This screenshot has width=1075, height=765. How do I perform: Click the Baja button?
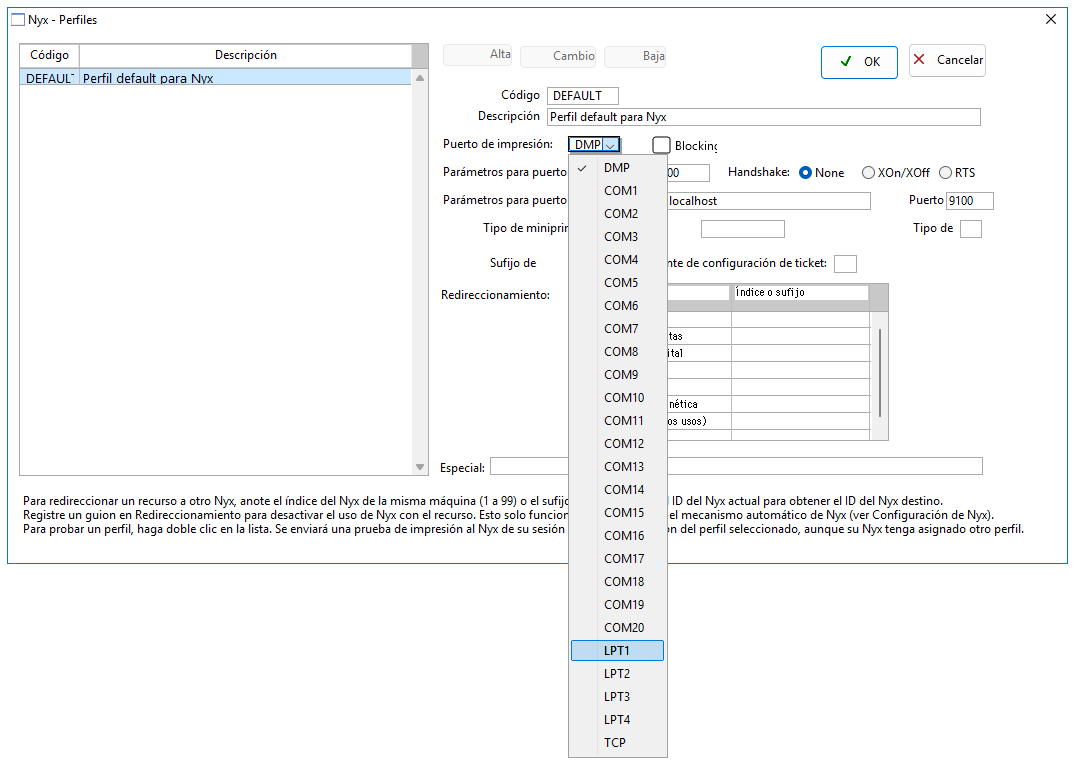(635, 56)
